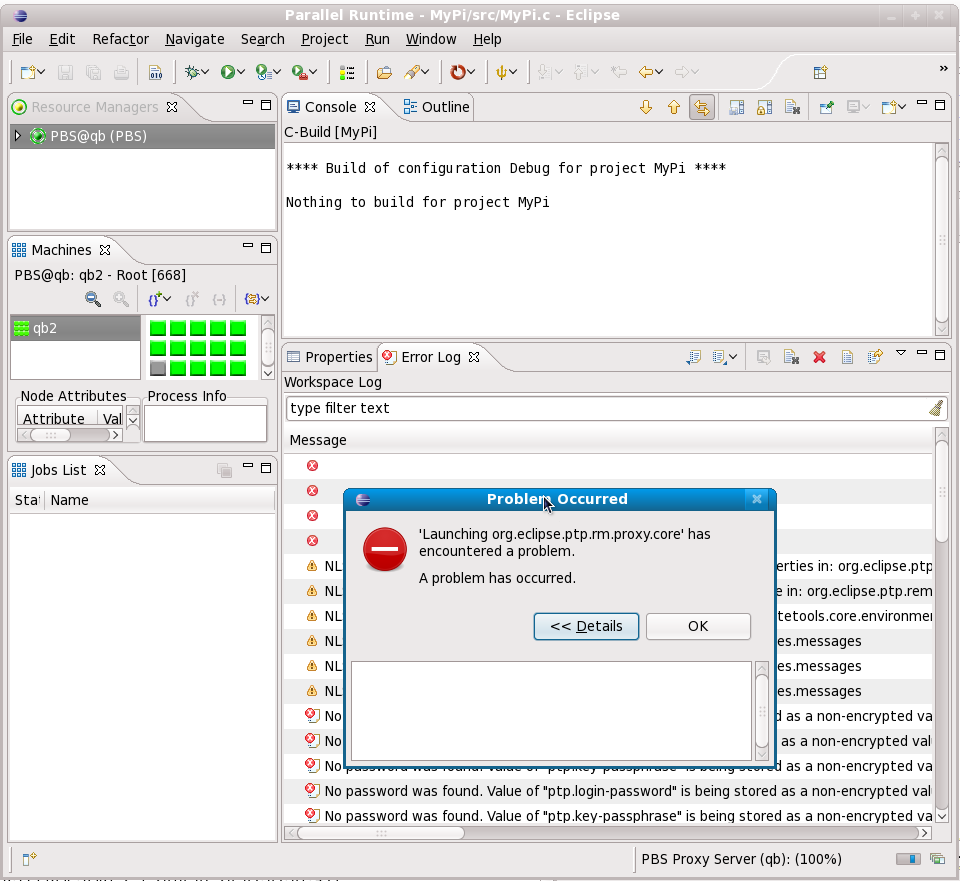The height and width of the screenshot is (881, 960).
Task: Click the PBS Proxy Server progress bar
Action: click(x=908, y=859)
